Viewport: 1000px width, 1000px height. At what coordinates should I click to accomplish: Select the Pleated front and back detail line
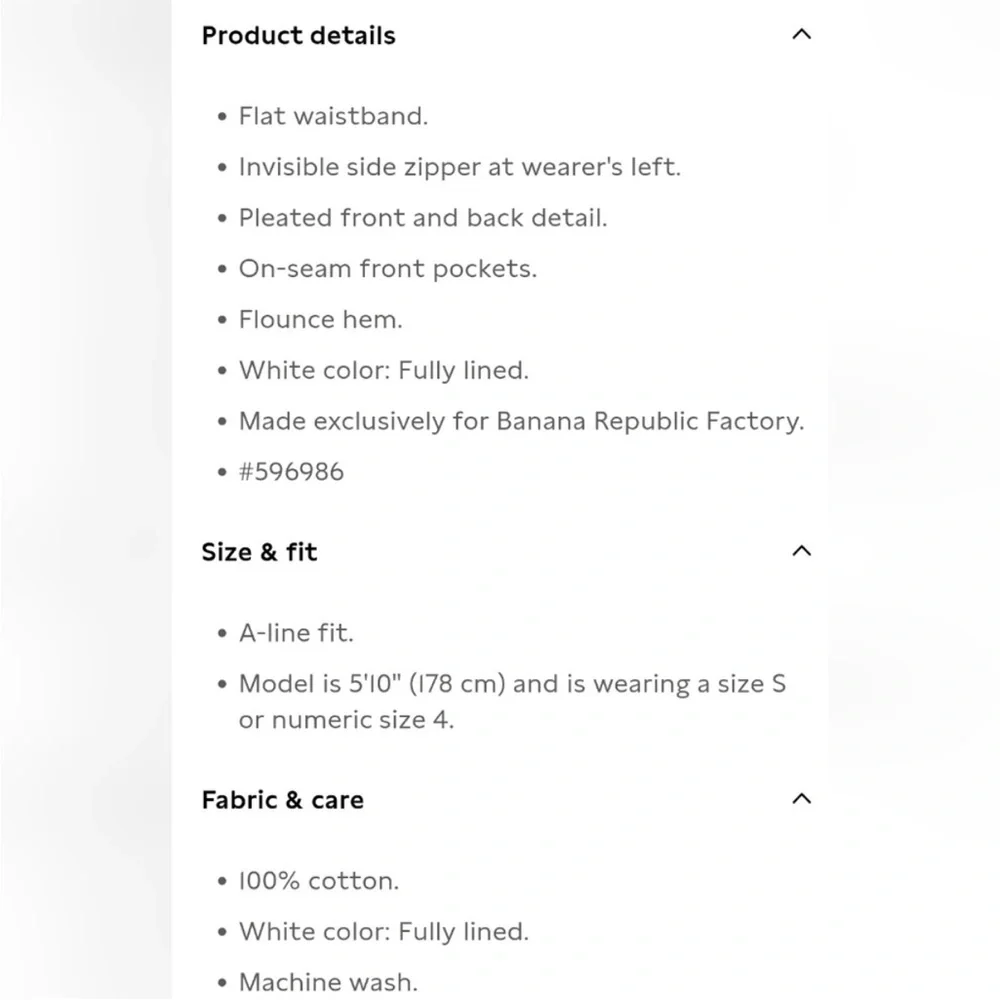click(422, 218)
